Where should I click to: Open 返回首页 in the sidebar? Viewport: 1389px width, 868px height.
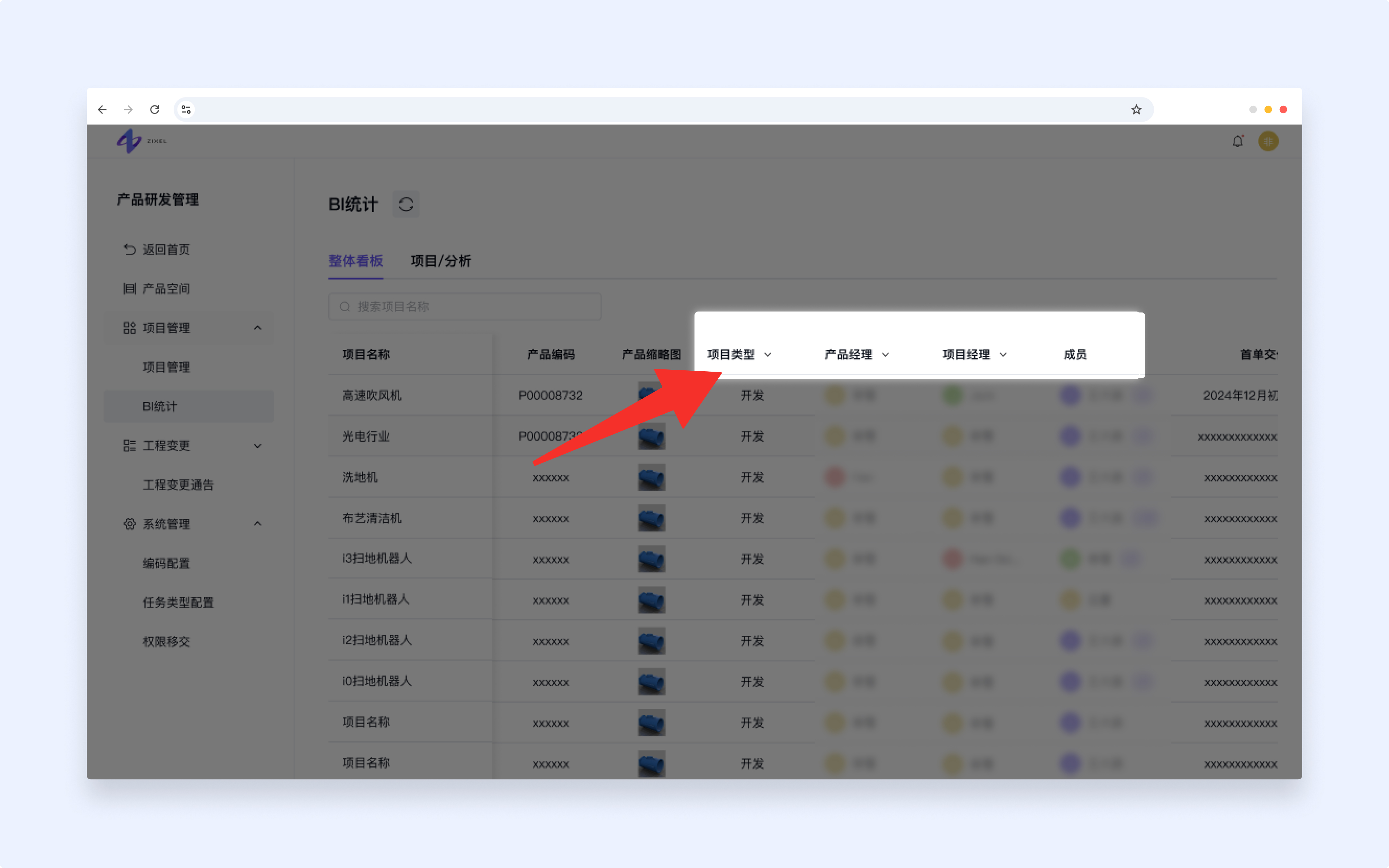[167, 250]
